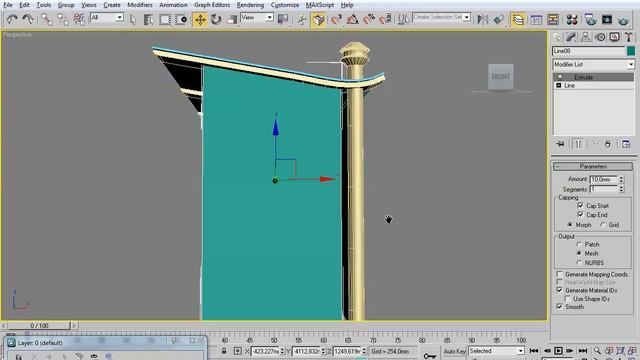640x360 pixels.
Task: Select Mesh output radio button
Action: 579,253
